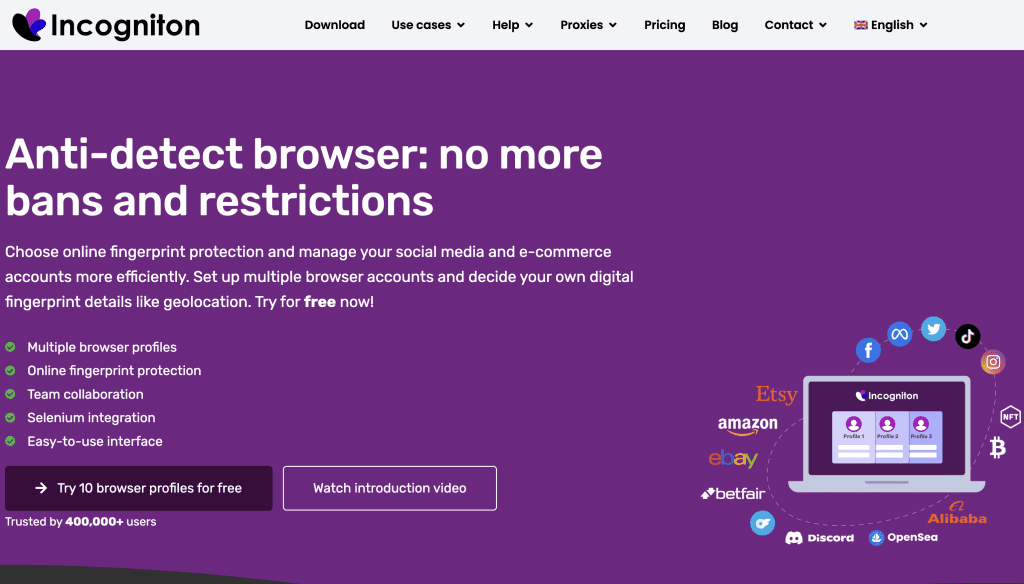
Task: Expand the Help dropdown menu
Action: click(x=513, y=25)
